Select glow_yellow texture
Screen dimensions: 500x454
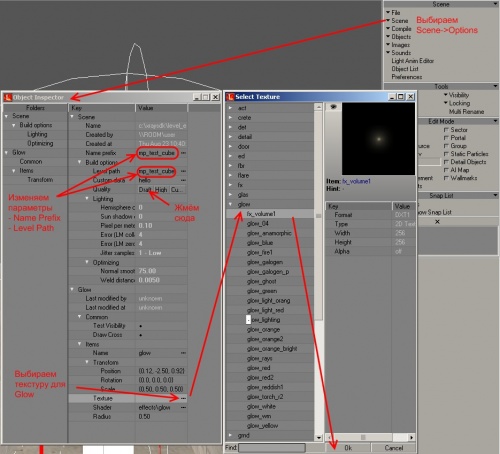click(x=262, y=426)
